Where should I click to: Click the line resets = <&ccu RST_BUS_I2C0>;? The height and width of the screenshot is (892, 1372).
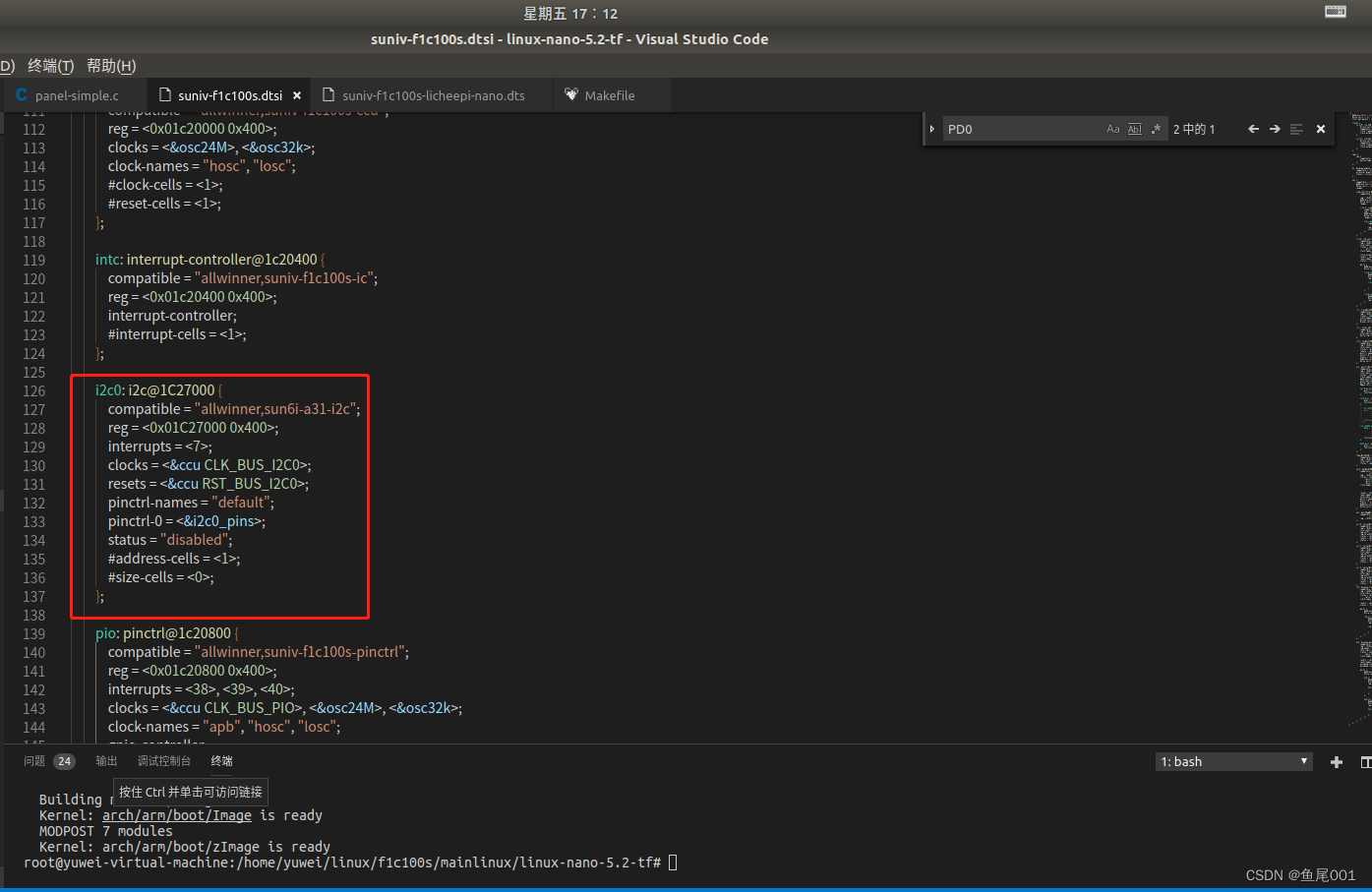tap(209, 484)
